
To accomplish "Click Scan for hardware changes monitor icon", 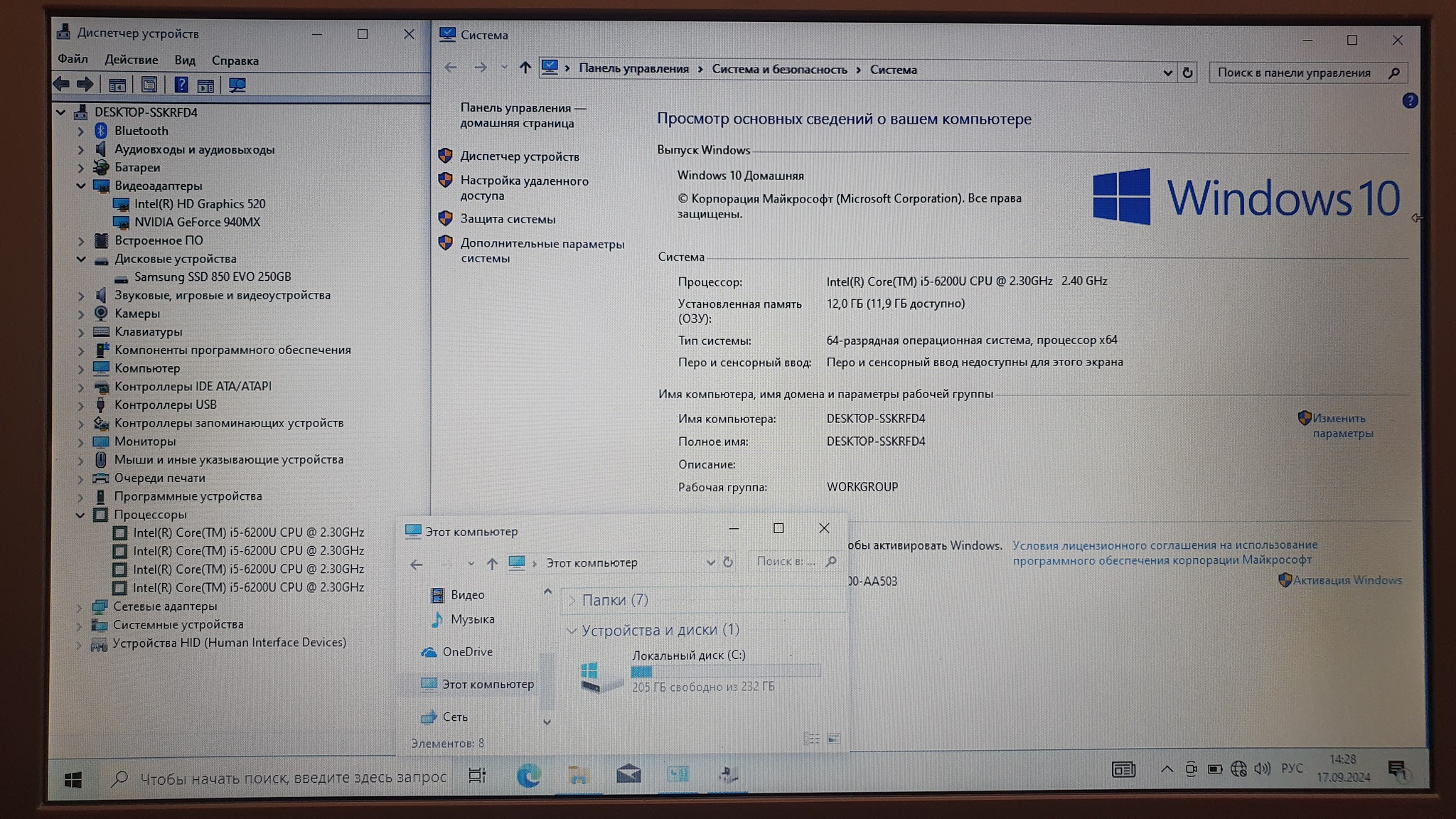I will pos(237,85).
